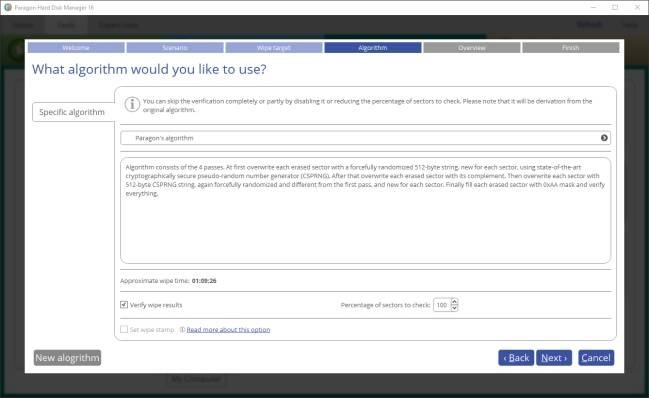Proceed with the Next button
649x398 pixels.
554,358
